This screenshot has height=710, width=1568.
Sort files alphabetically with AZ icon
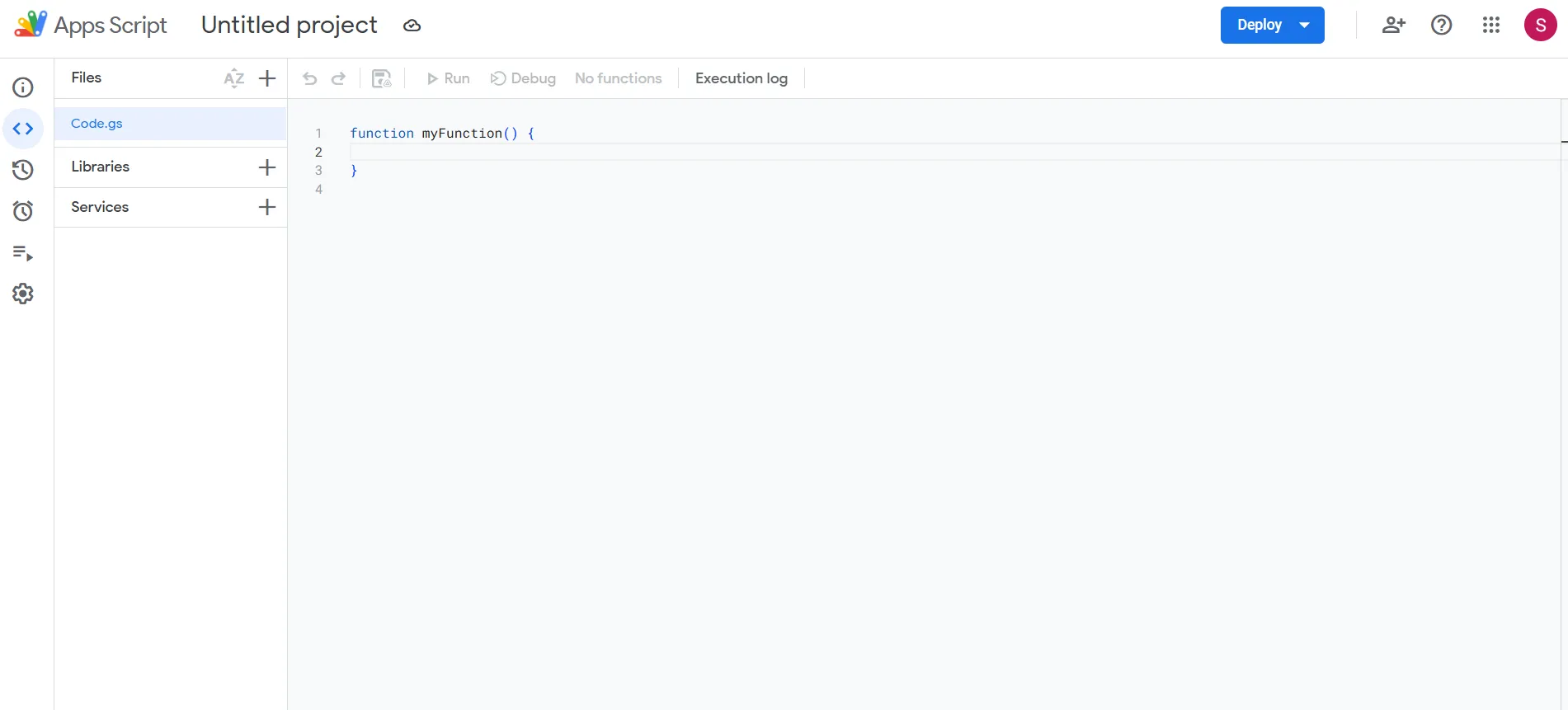click(234, 78)
